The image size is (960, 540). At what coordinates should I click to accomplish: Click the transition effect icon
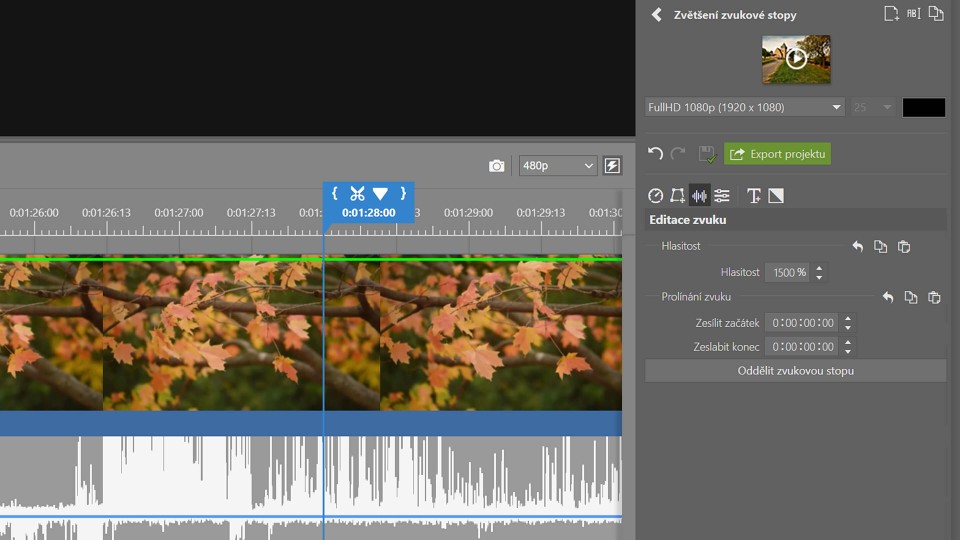(776, 196)
